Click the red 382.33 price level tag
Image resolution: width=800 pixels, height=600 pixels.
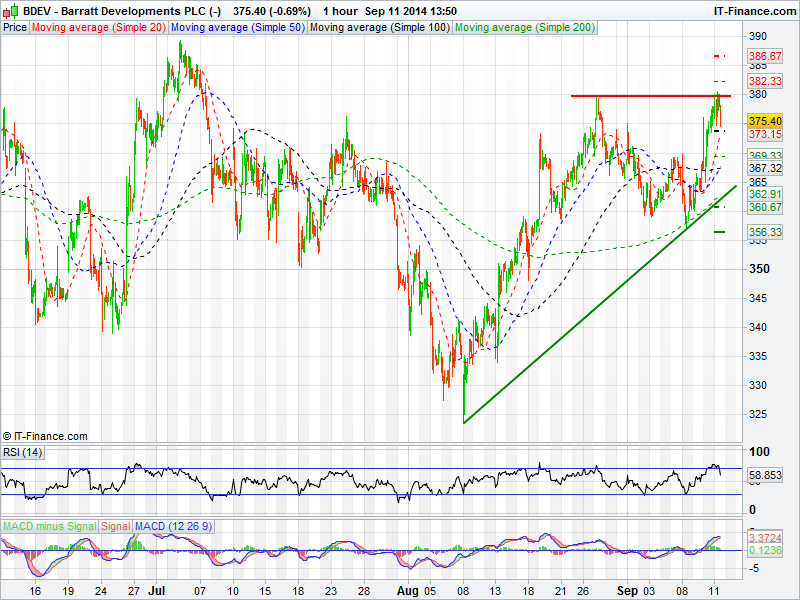[764, 81]
